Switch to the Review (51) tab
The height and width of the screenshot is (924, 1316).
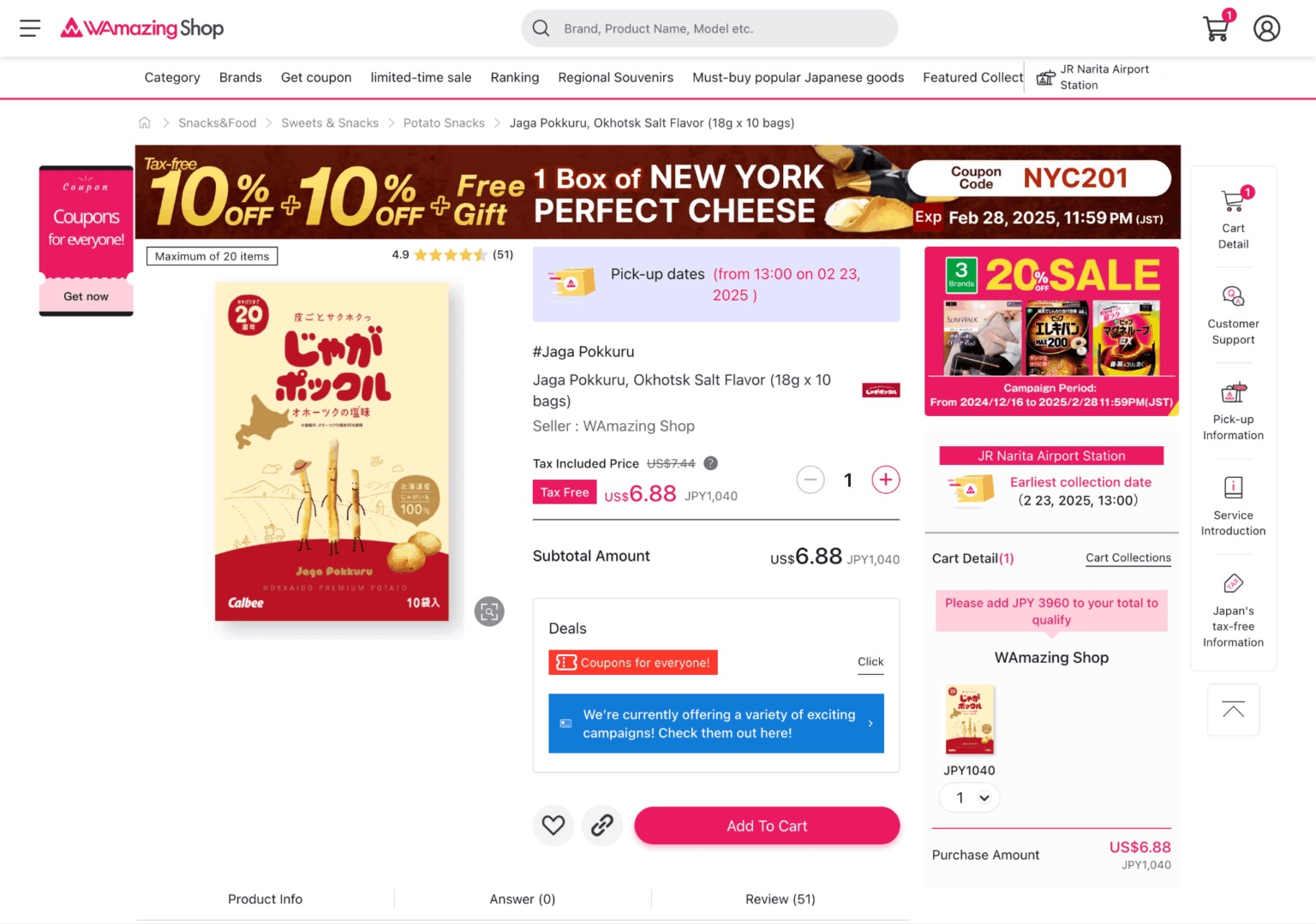pyautogui.click(x=780, y=899)
